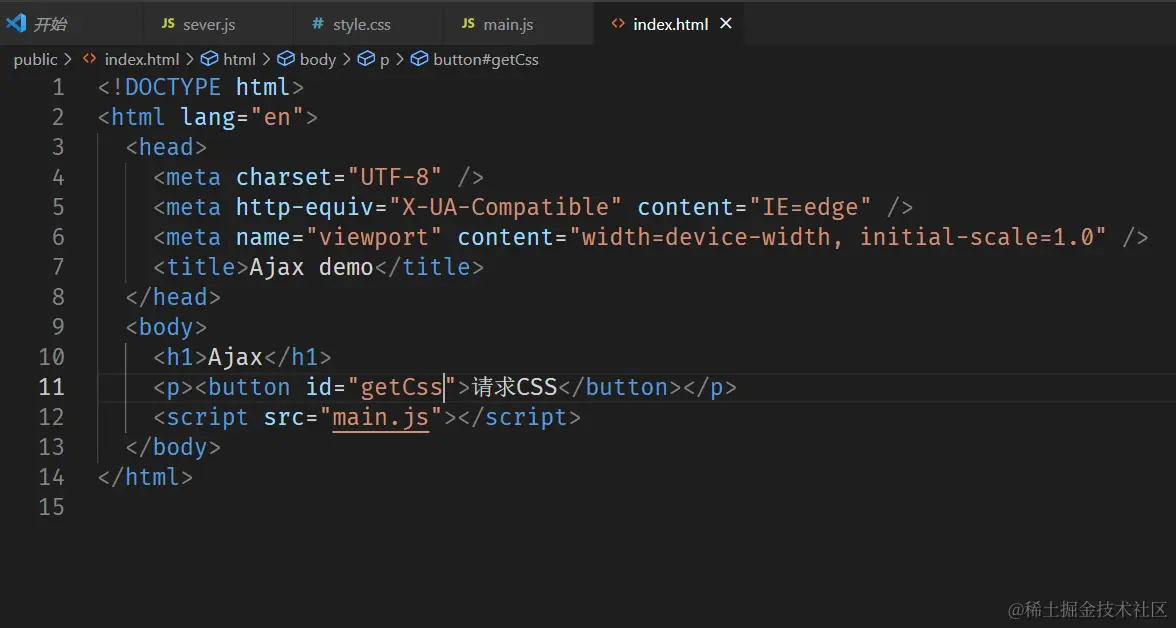
Task: Open the sever.js tab
Action: pyautogui.click(x=218, y=24)
